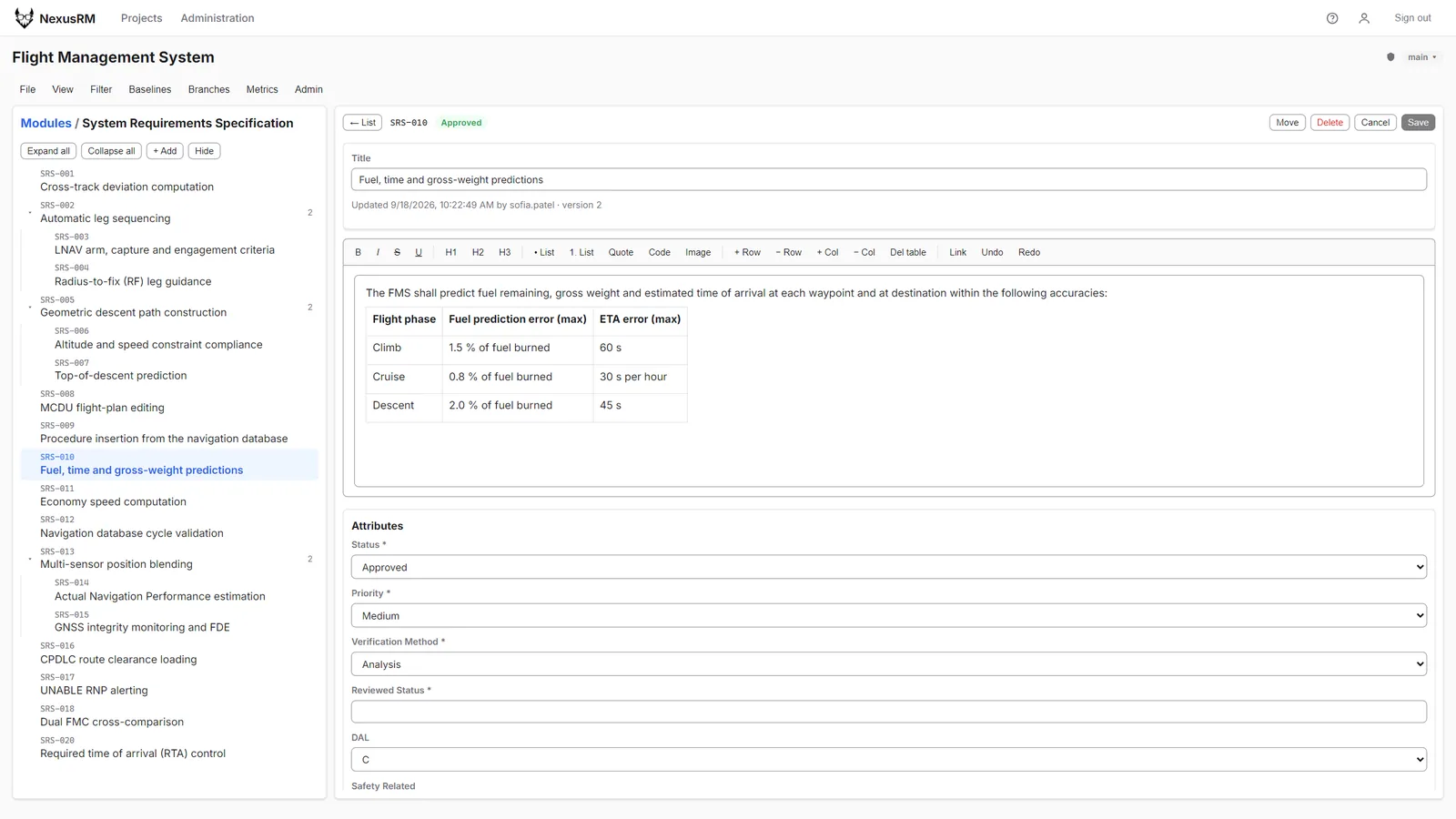This screenshot has height=819, width=1456.
Task: Insert a block quote
Action: point(621,253)
